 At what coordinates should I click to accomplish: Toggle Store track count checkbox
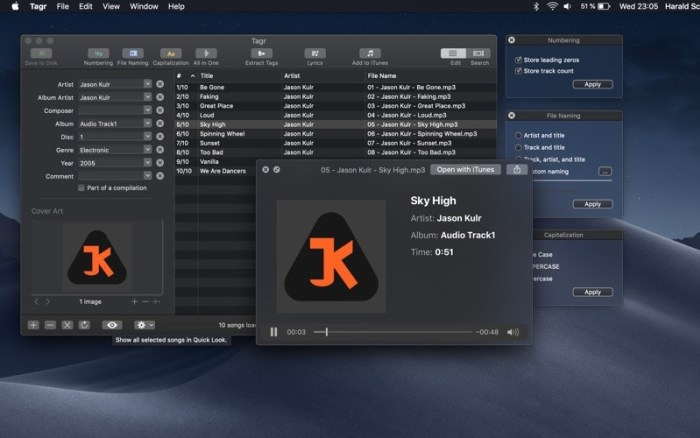(x=518, y=71)
